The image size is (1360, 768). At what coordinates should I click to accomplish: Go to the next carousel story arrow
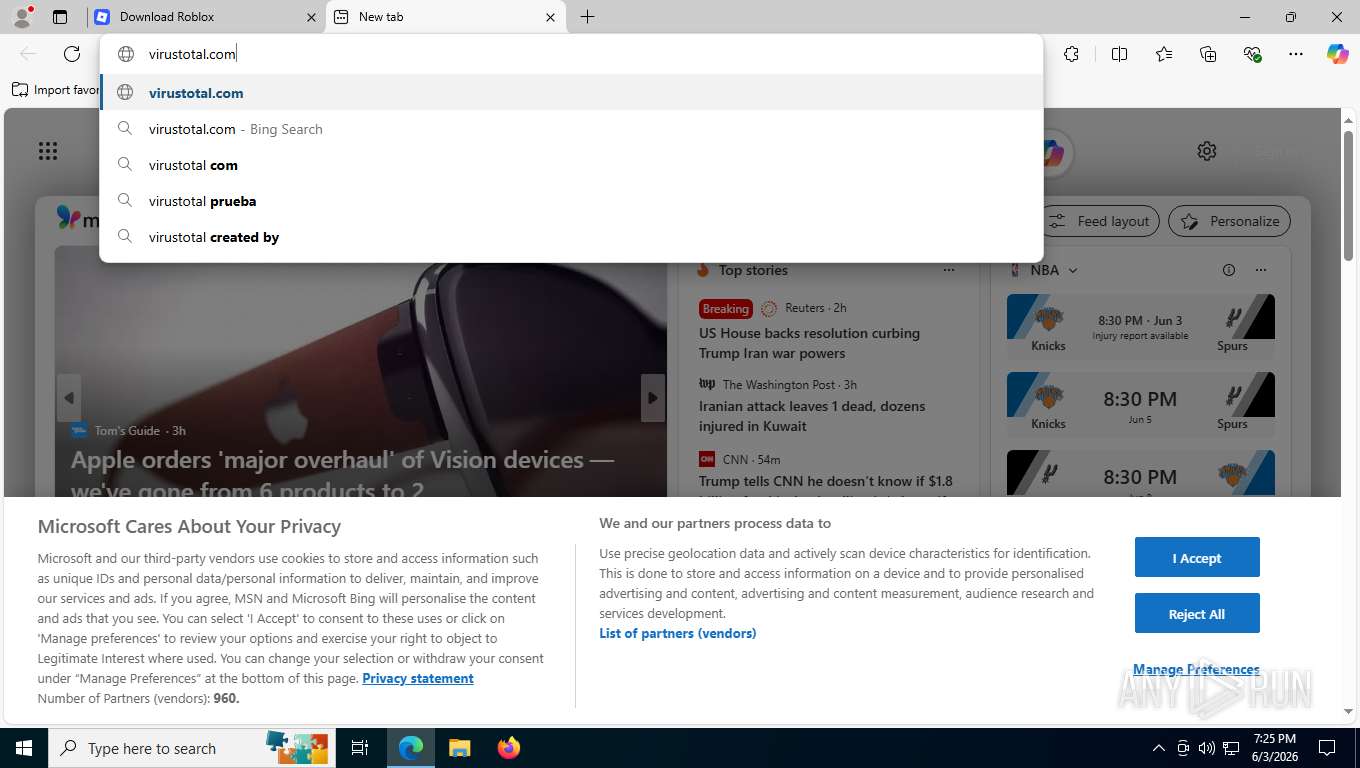coord(653,397)
